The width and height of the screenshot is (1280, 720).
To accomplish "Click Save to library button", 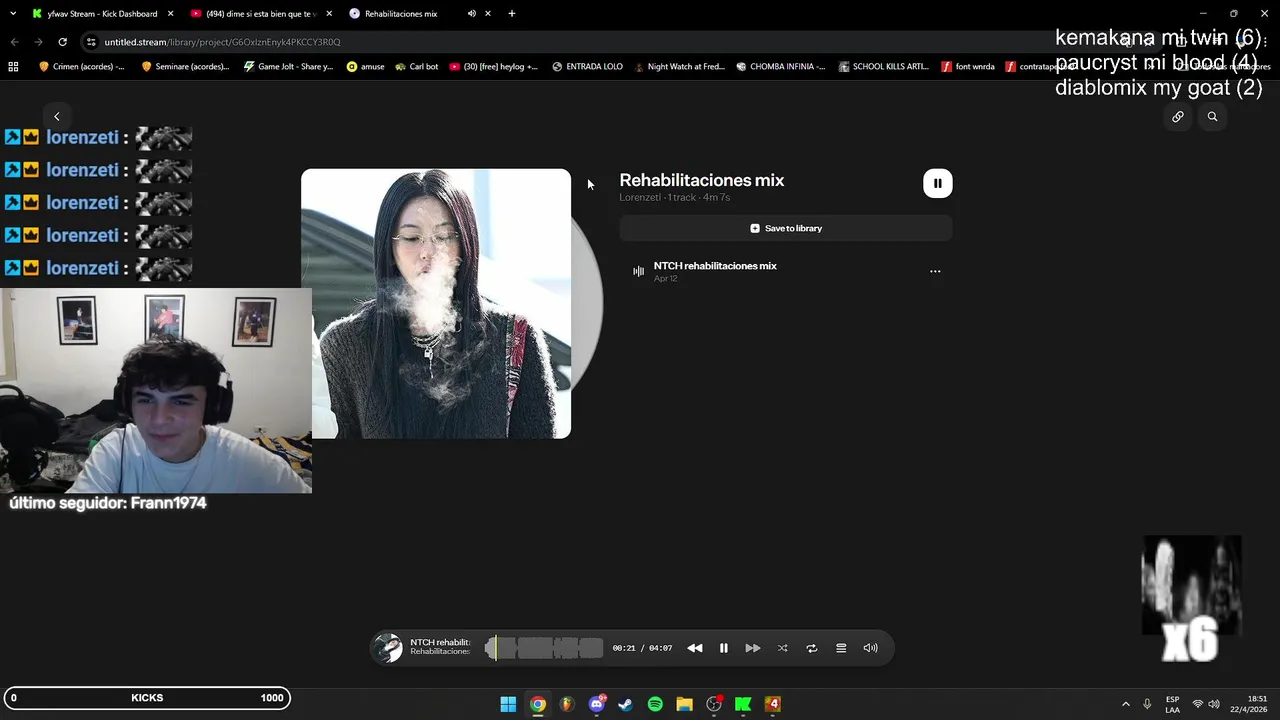I will point(786,228).
